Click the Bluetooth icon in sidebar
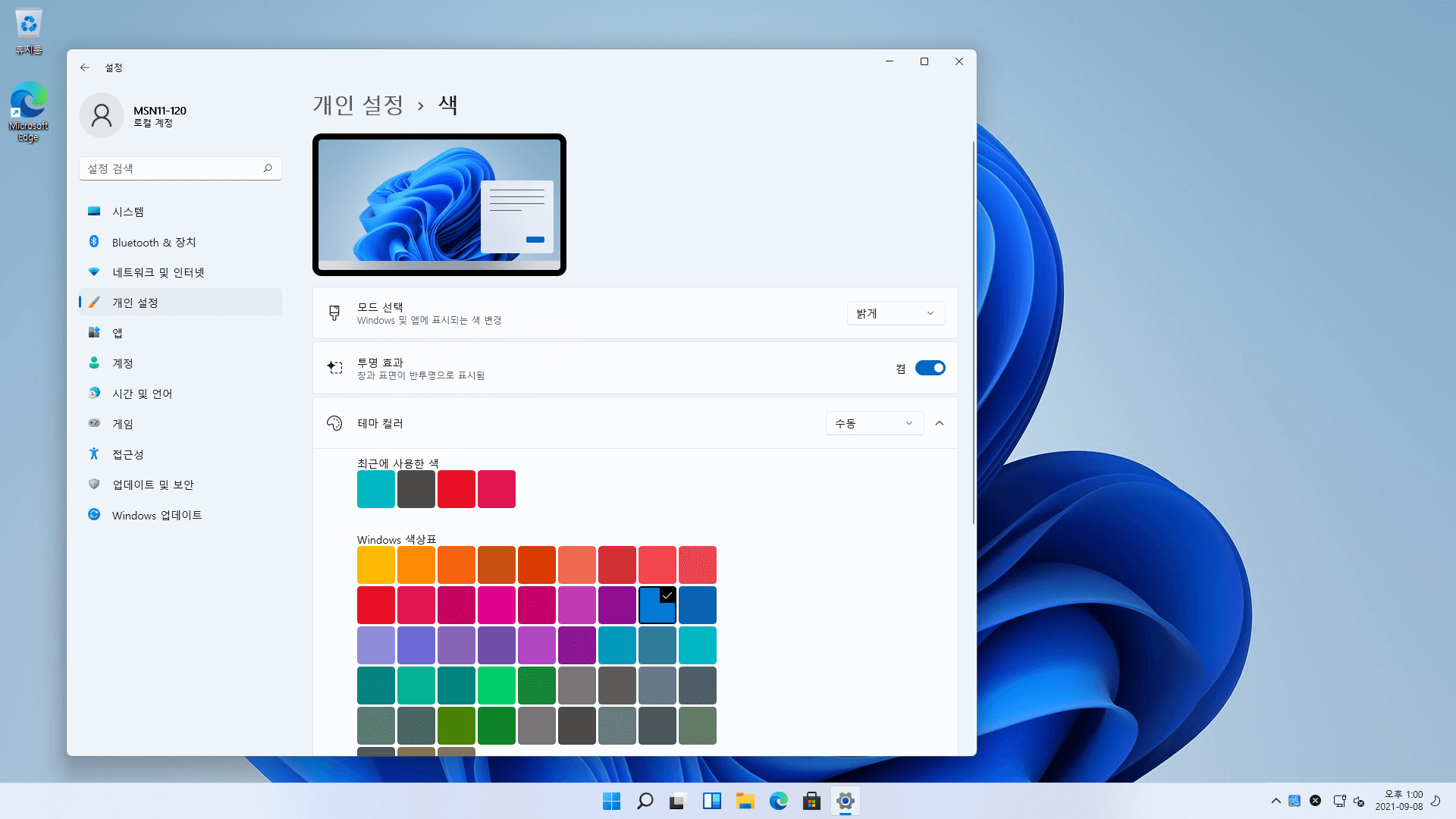Viewport: 1456px width, 819px height. [x=94, y=242]
